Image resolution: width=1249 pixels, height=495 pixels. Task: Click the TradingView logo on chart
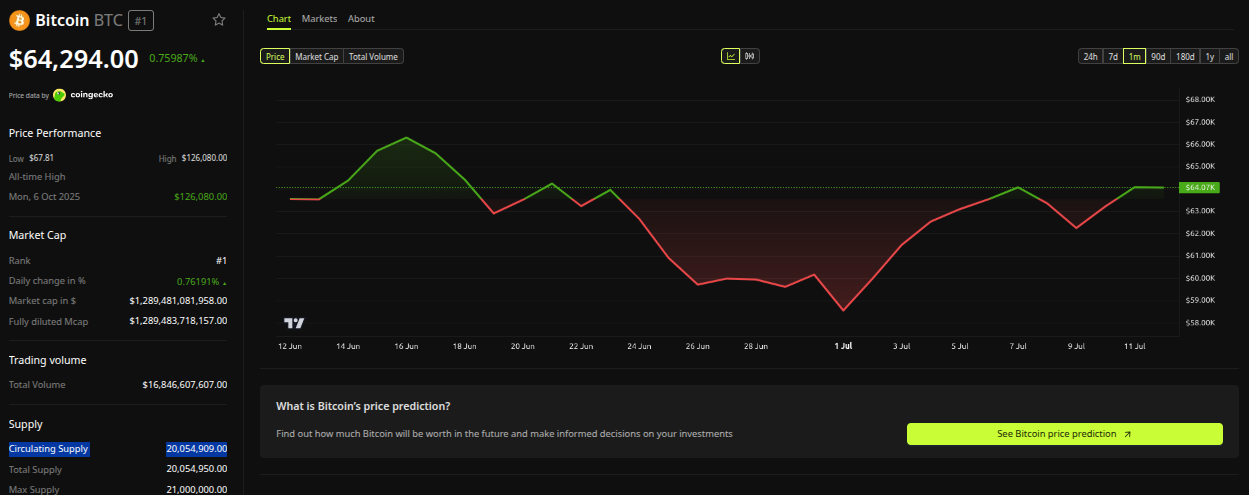pos(294,323)
